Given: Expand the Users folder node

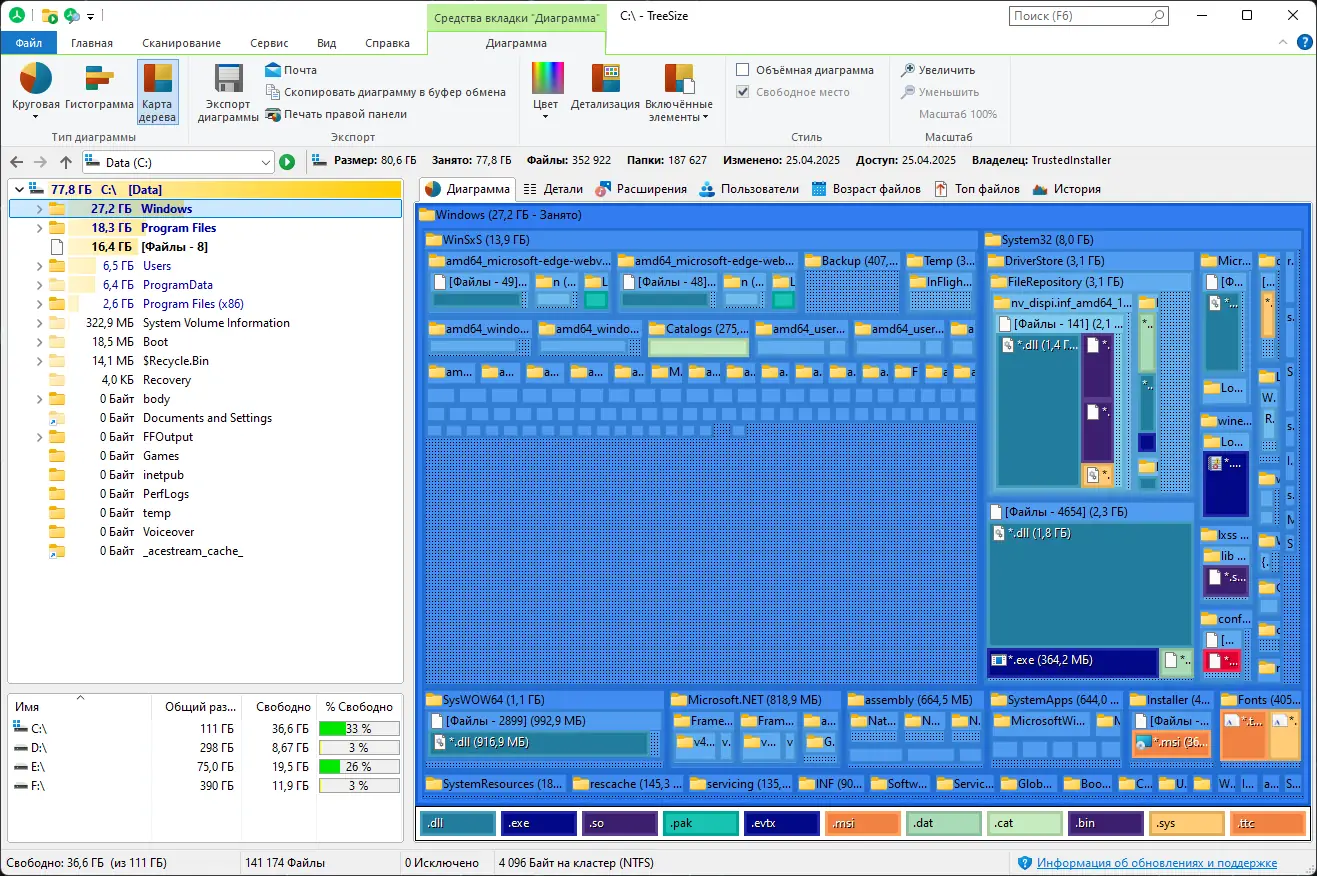Looking at the screenshot, I should [x=39, y=266].
